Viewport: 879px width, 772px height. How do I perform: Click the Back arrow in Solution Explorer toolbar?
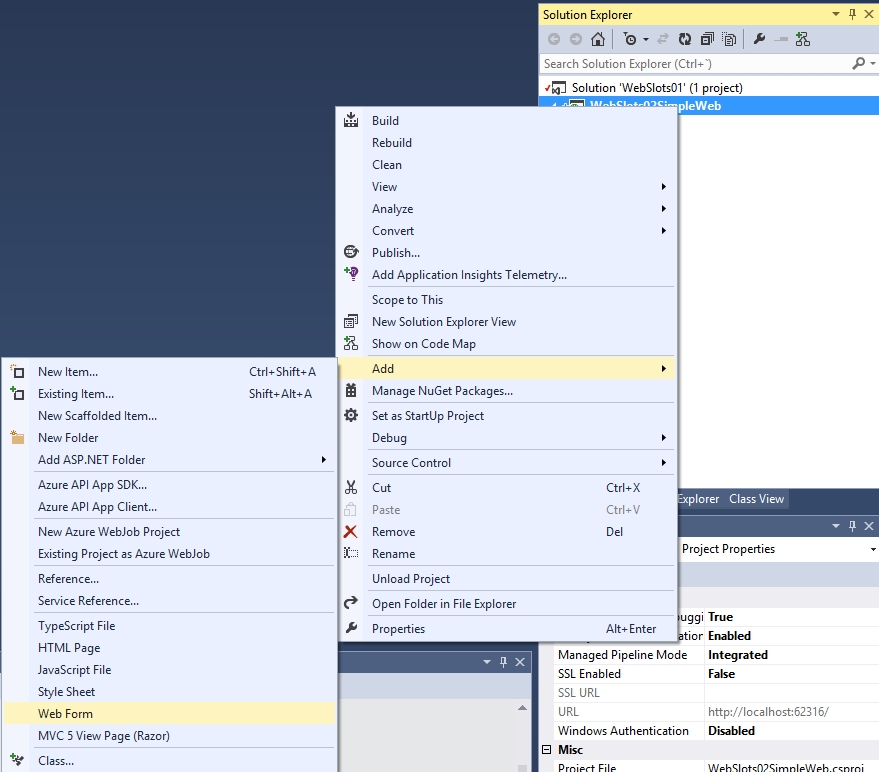[554, 39]
